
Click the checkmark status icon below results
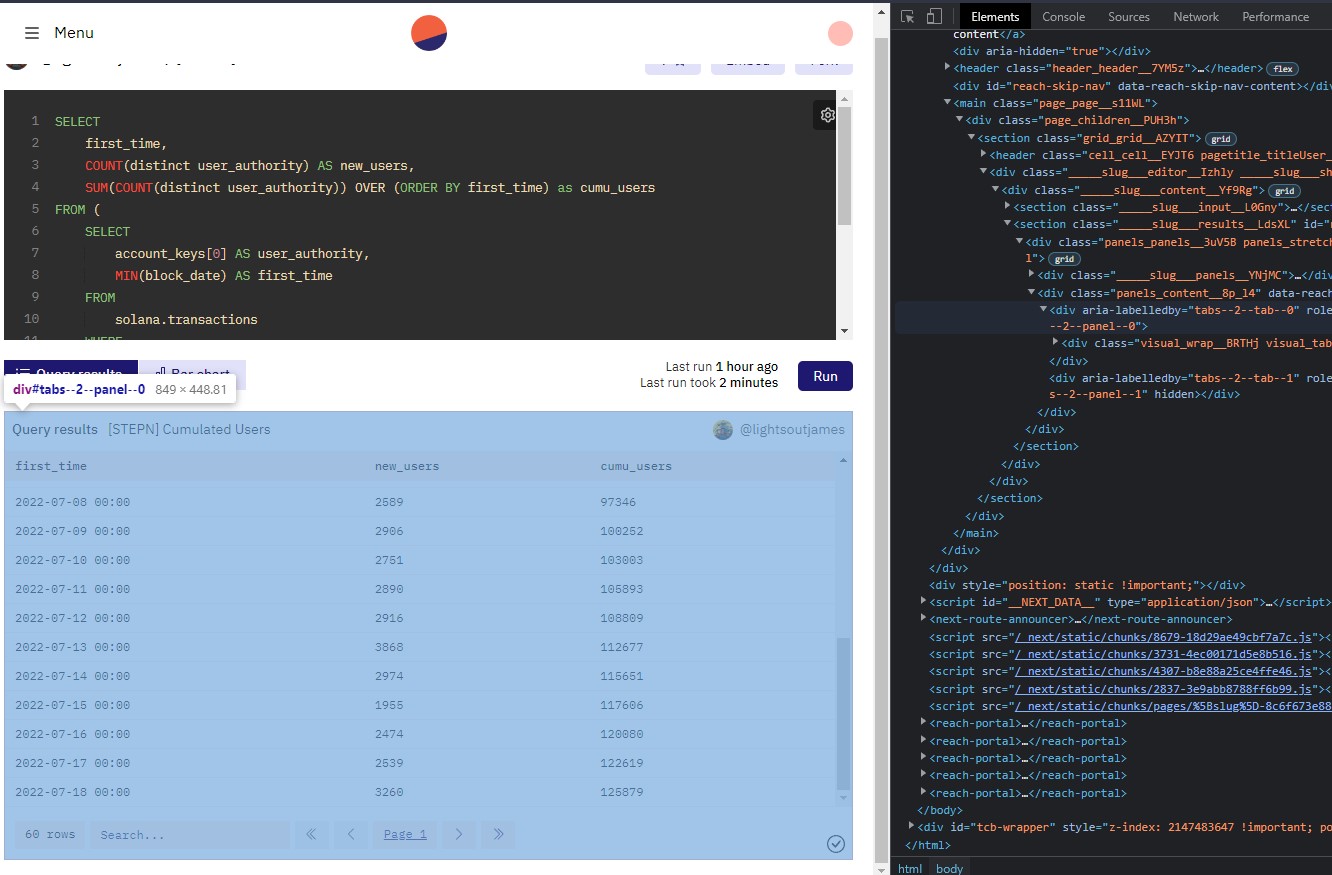click(x=836, y=844)
